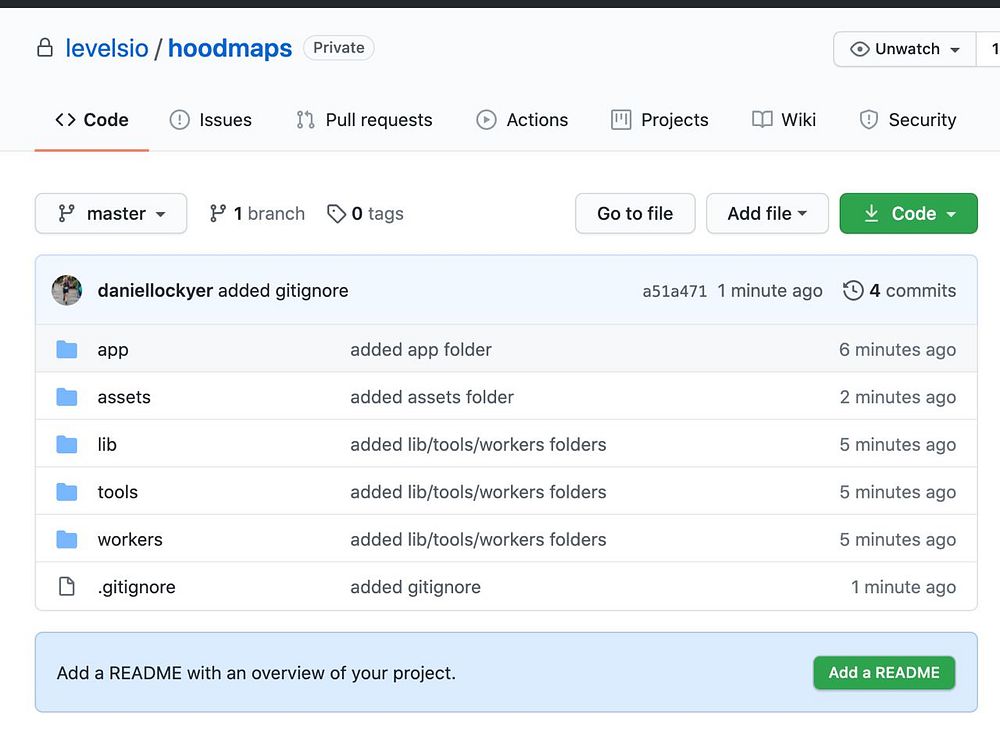Screen dimensions: 1000x745
Task: Open the workers folder
Action: 130,540
